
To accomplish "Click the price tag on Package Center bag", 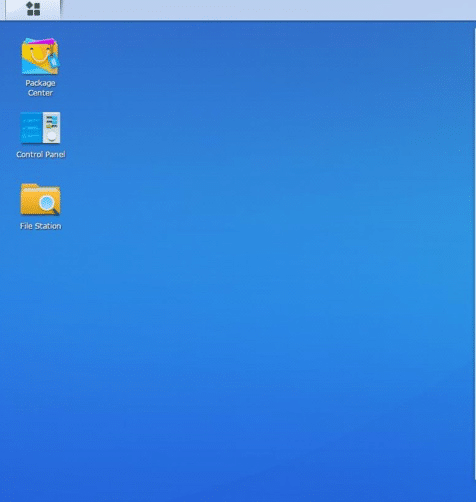I will pos(54,61).
